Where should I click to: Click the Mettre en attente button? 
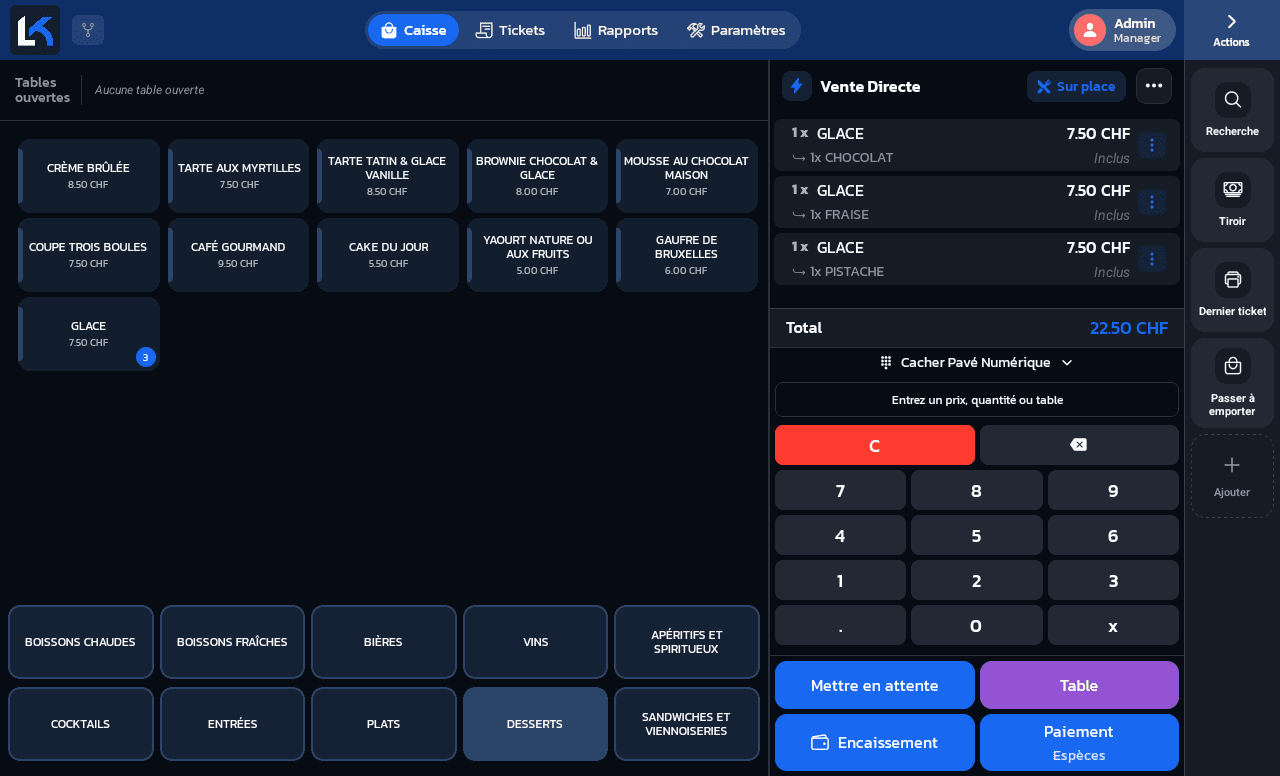click(x=875, y=685)
